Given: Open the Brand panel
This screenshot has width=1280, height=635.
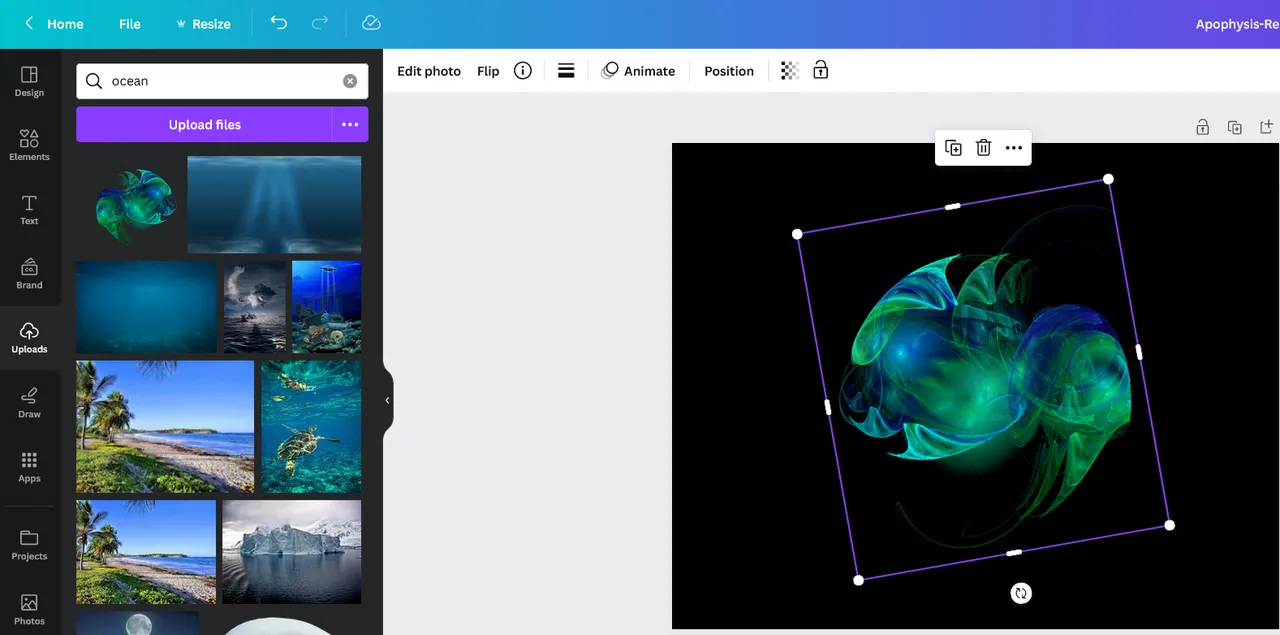Looking at the screenshot, I should click(x=29, y=274).
